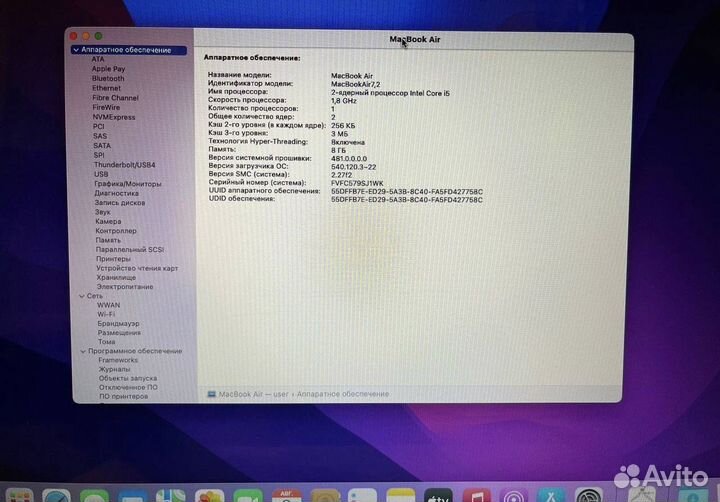This screenshot has height=502, width=720.
Task: Select SPI in the sidebar
Action: pos(99,155)
